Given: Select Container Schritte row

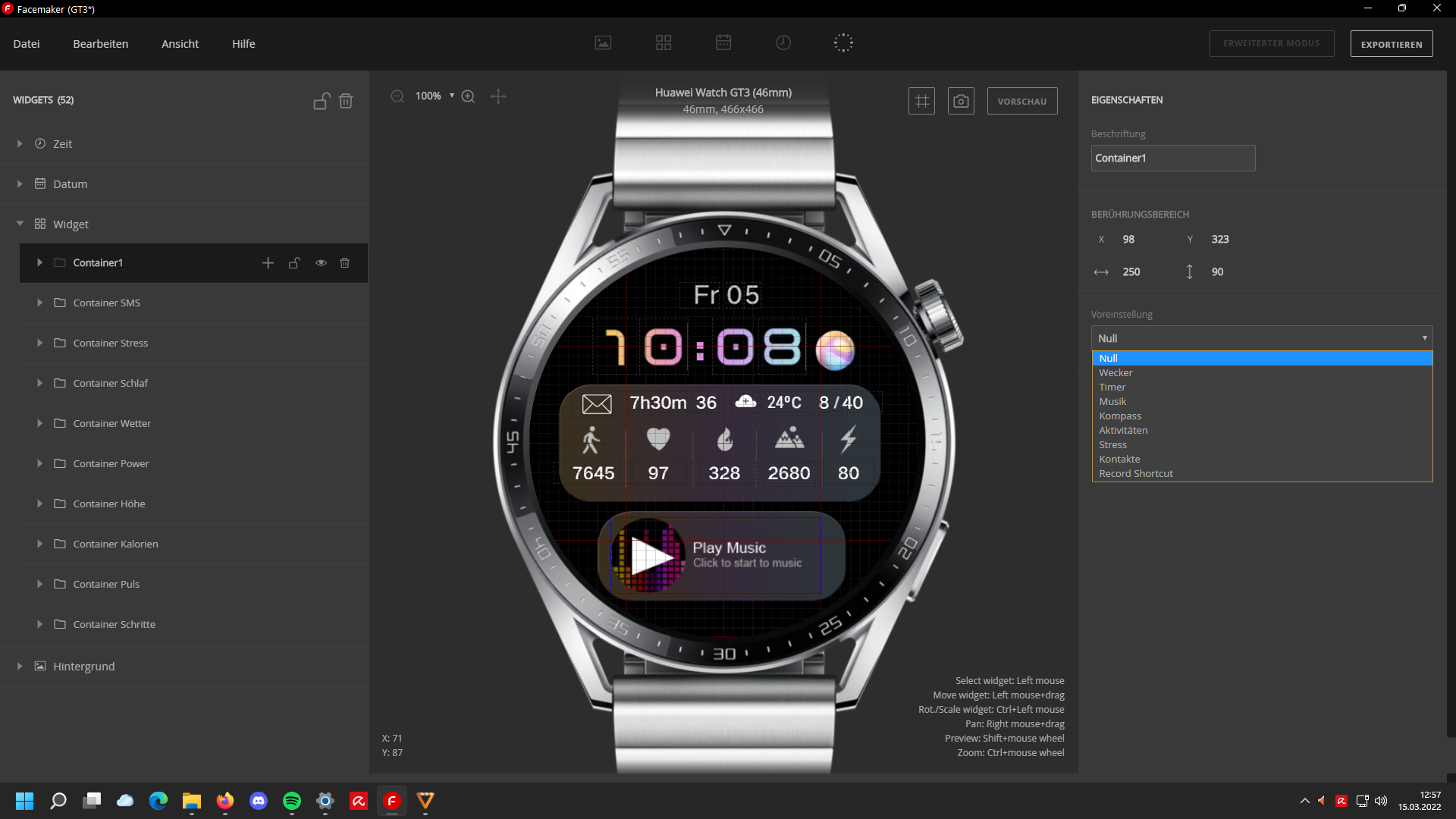Looking at the screenshot, I should [193, 625].
